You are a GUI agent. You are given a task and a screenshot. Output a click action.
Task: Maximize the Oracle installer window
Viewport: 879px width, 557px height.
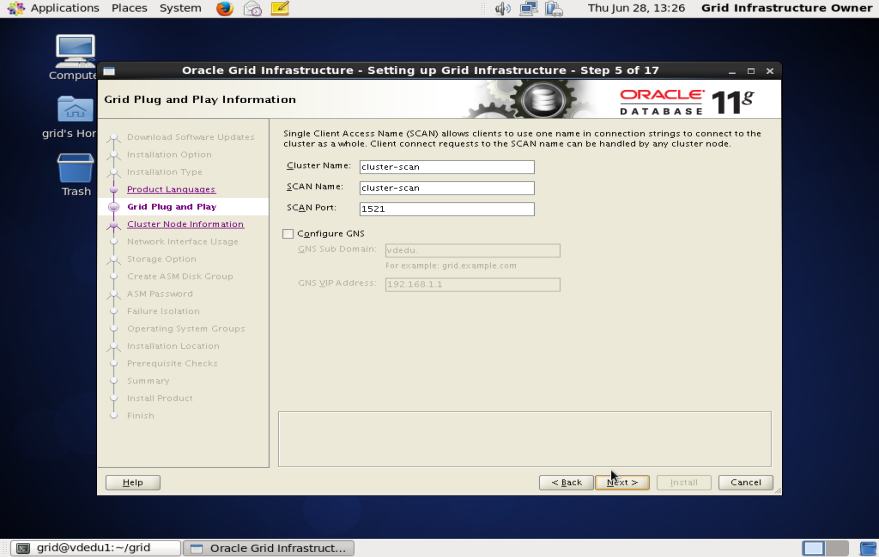[x=751, y=71]
